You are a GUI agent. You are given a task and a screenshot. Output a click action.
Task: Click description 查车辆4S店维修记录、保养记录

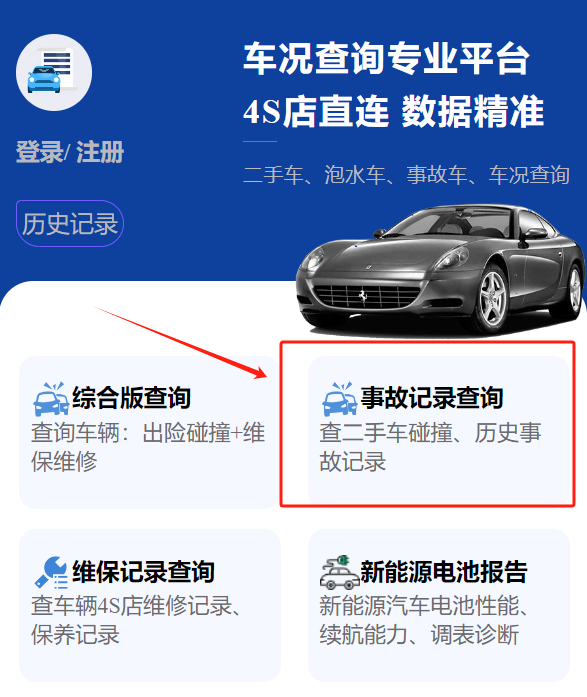136,620
